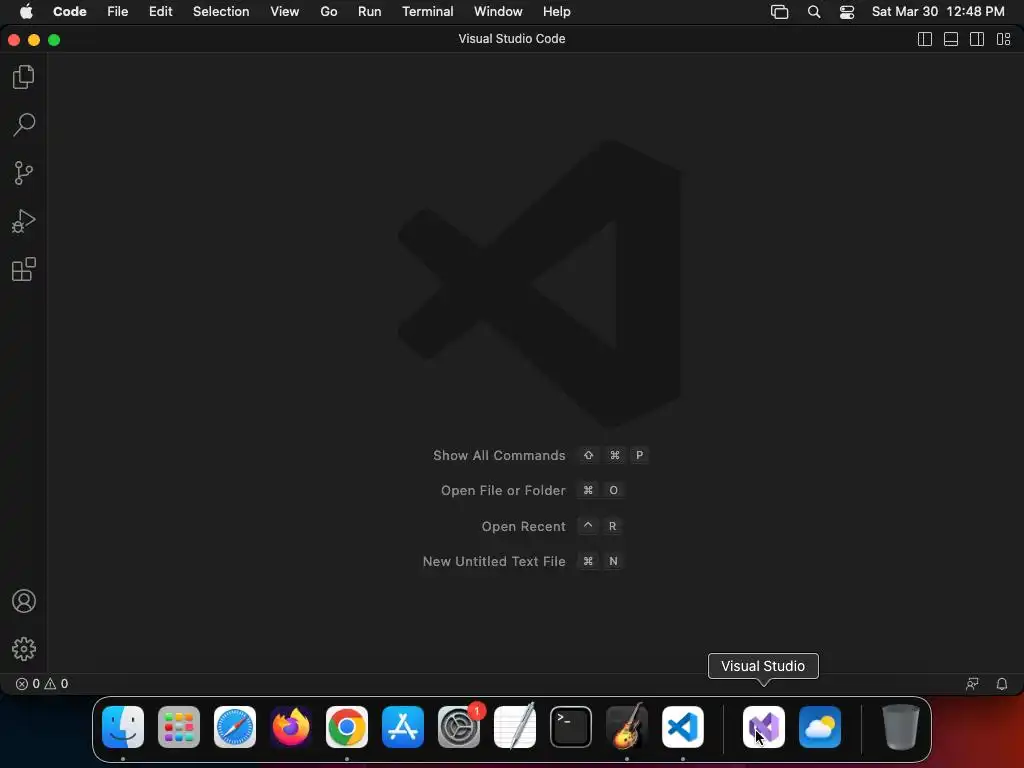
Task: Open the Trash in the Dock
Action: 901,727
